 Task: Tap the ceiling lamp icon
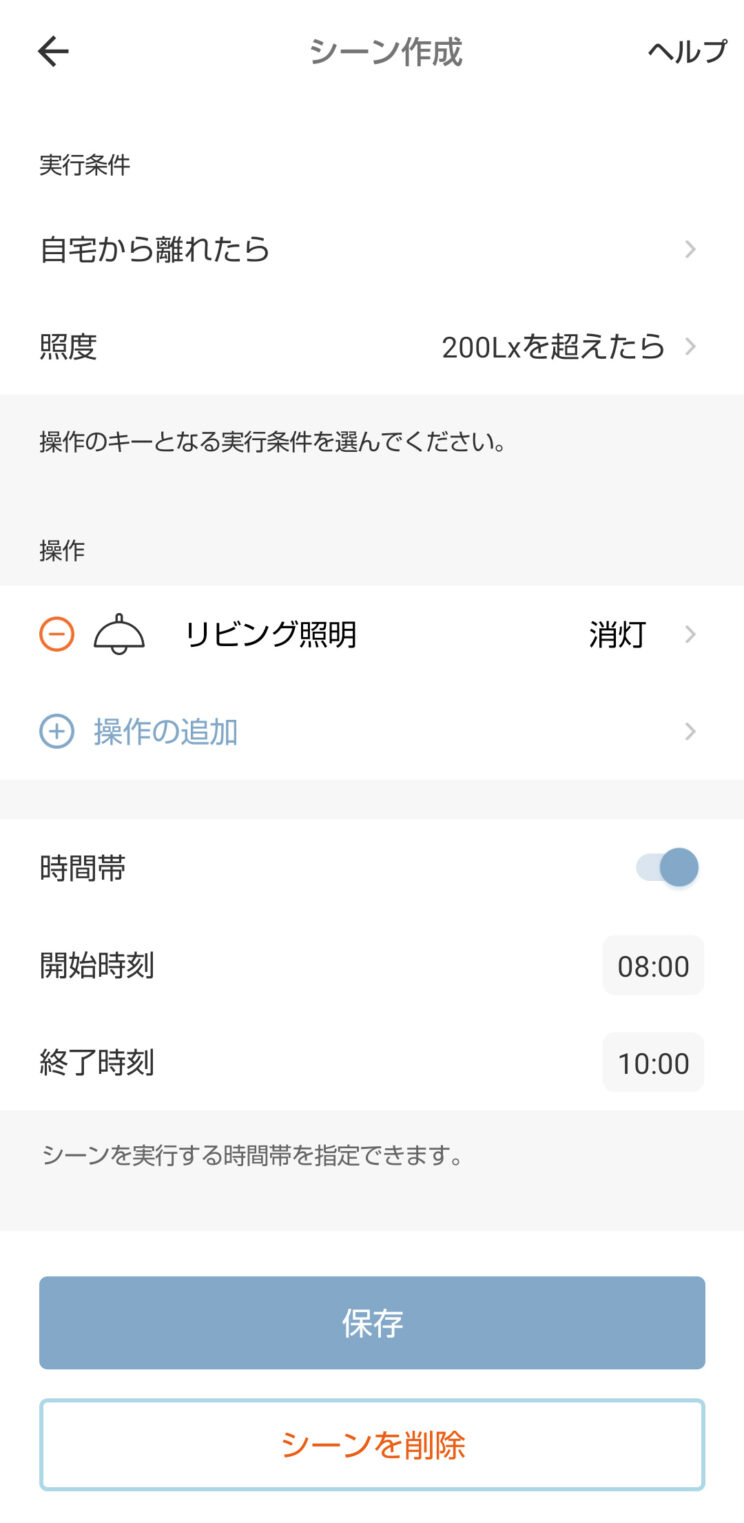[x=119, y=634]
